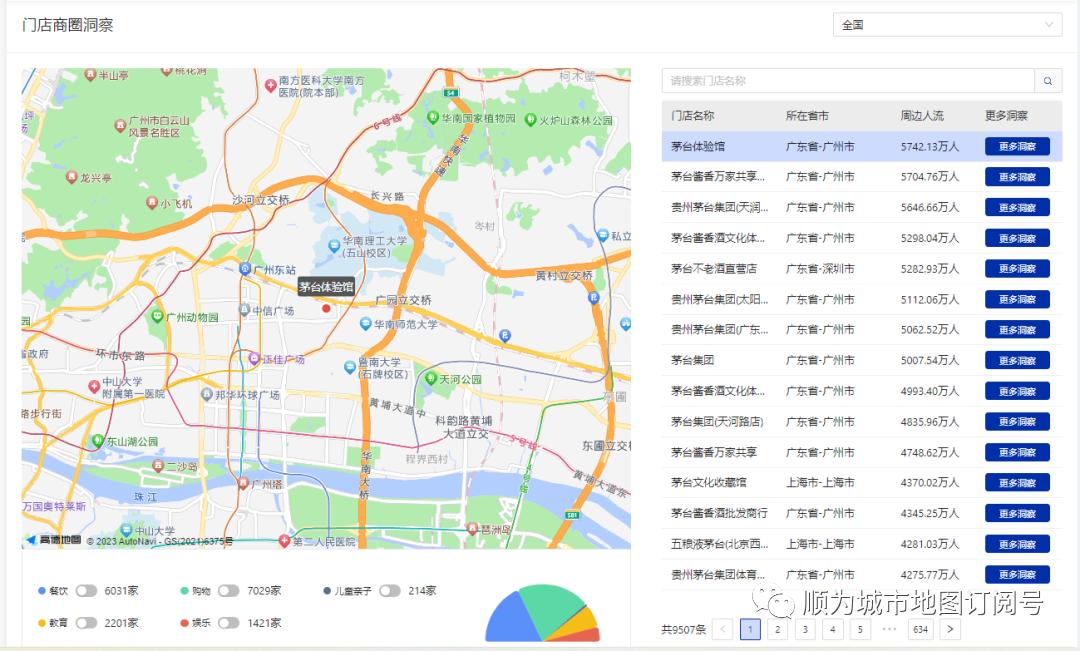This screenshot has height=651, width=1080.
Task: Click the 中山大学 metro station icon
Action: click(125, 530)
